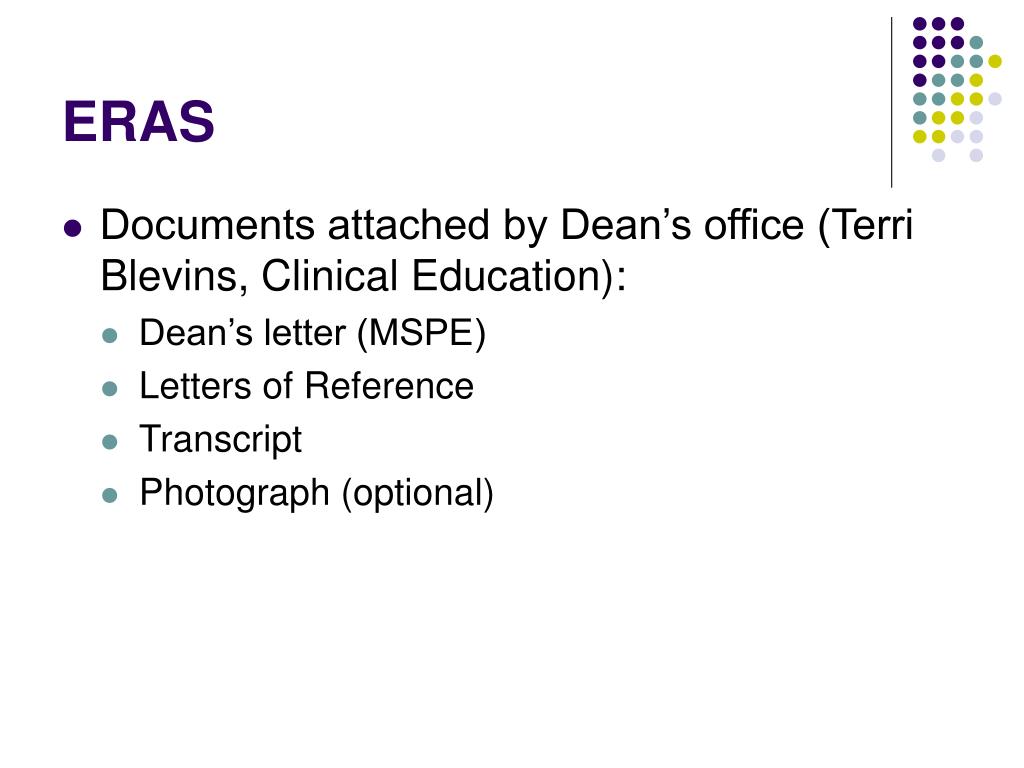
Task: Click the word "MSPE" in parentheses
Action: pos(422,333)
